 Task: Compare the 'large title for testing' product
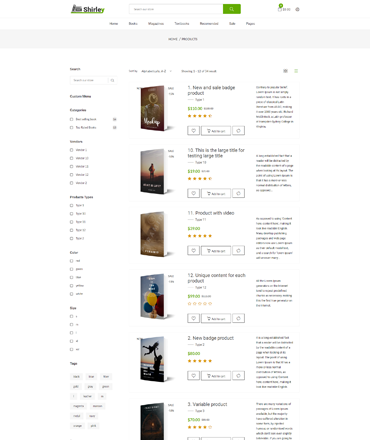[238, 193]
